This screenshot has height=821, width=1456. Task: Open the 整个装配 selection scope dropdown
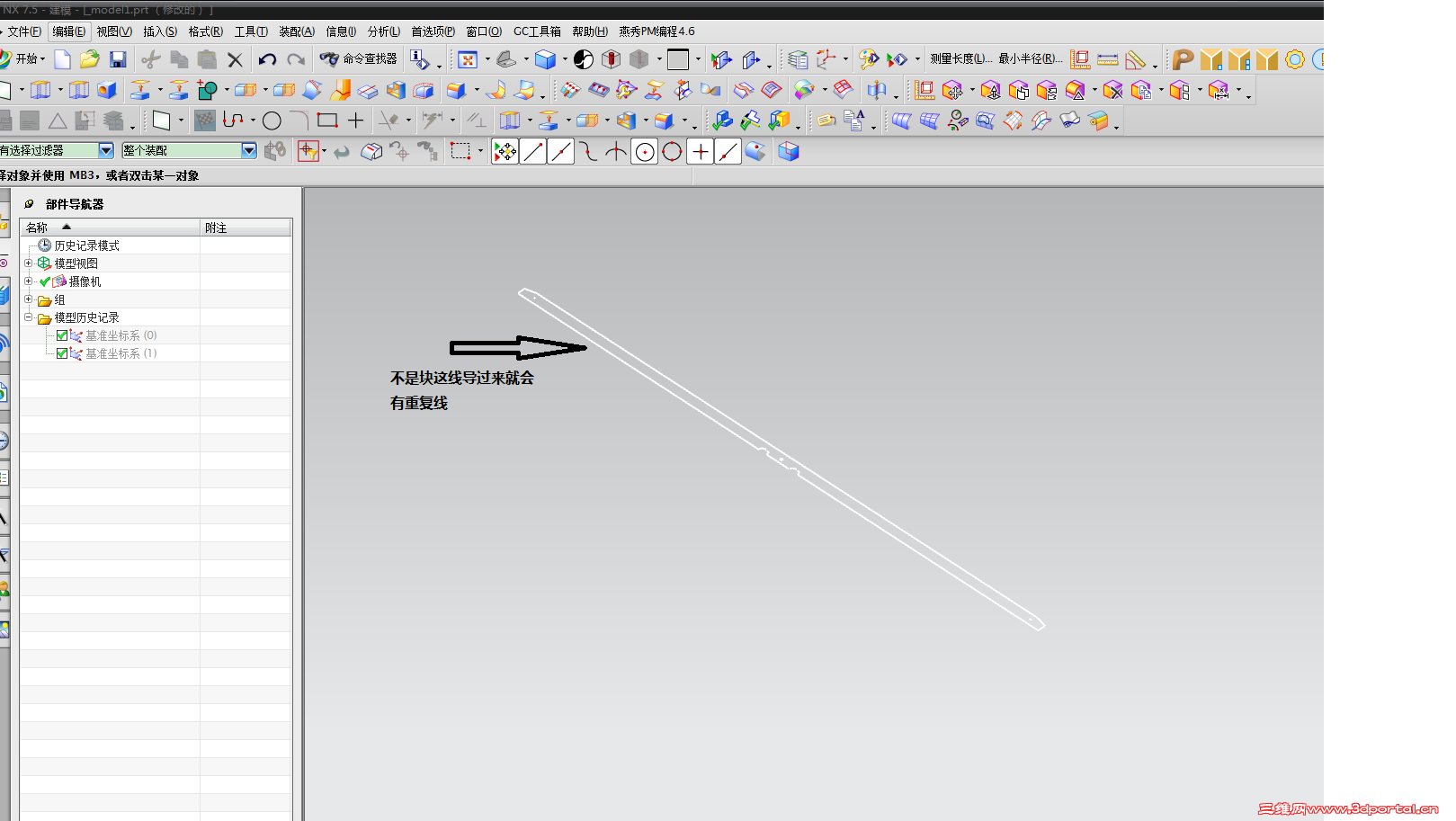click(249, 150)
